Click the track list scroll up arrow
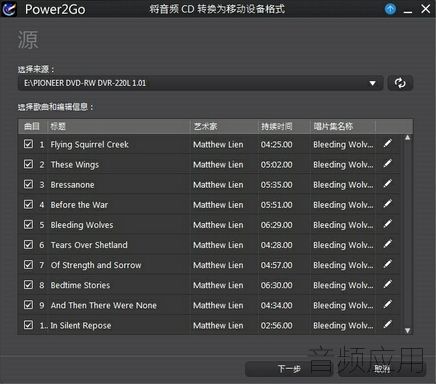436x384 pixels. 407,138
